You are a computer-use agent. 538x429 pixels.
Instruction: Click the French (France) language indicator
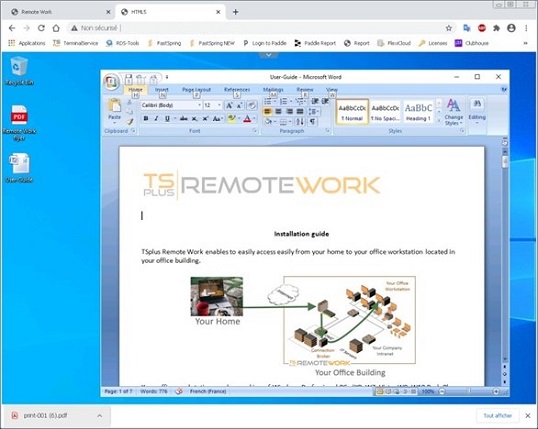coord(208,391)
